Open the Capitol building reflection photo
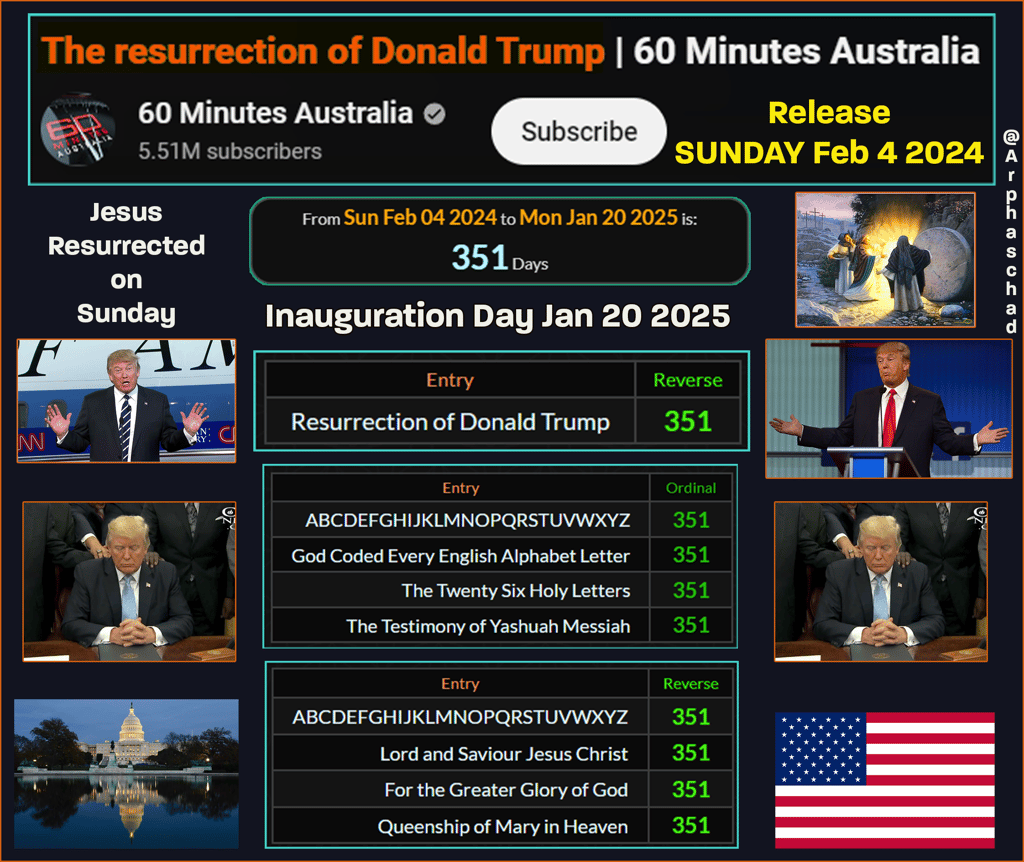The image size is (1024, 862). pos(126,774)
